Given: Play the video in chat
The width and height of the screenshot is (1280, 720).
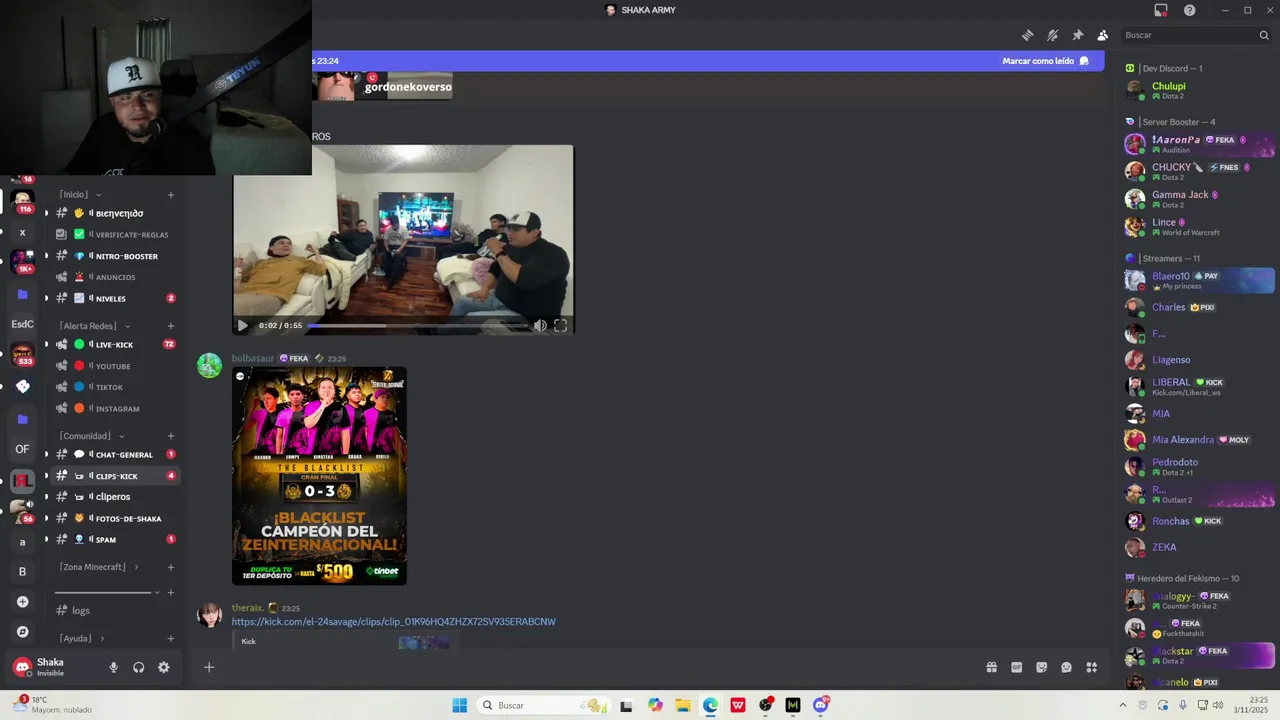Looking at the screenshot, I should click(242, 325).
